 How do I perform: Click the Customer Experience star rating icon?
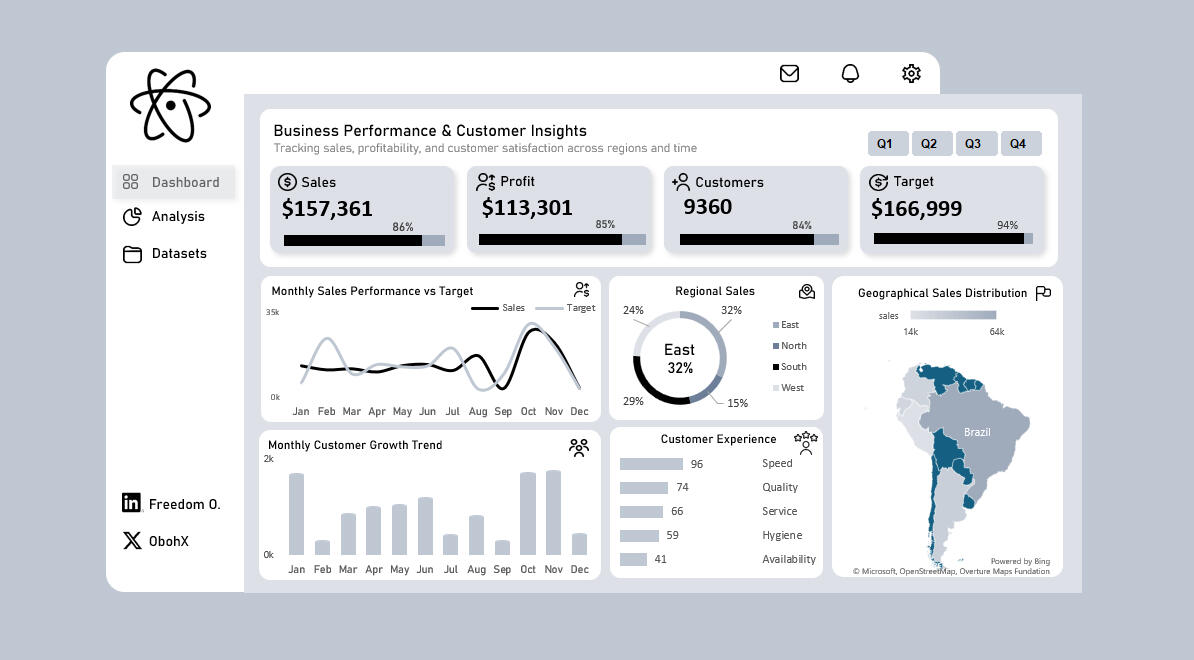coord(805,442)
